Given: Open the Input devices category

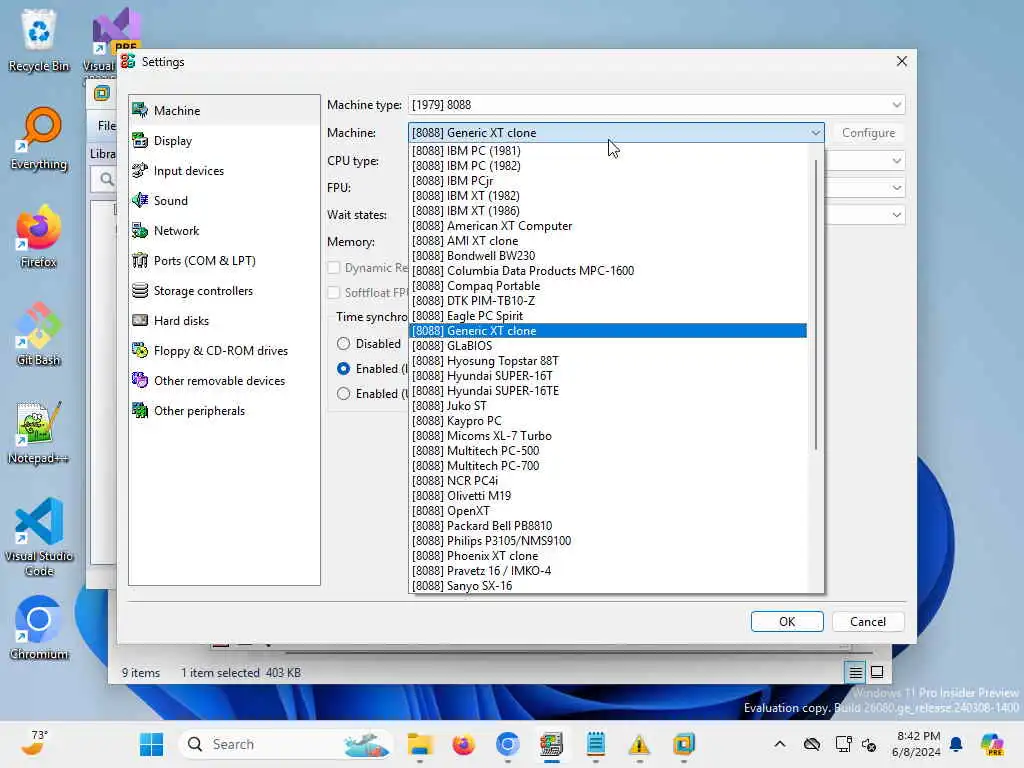Looking at the screenshot, I should pyautogui.click(x=224, y=170).
